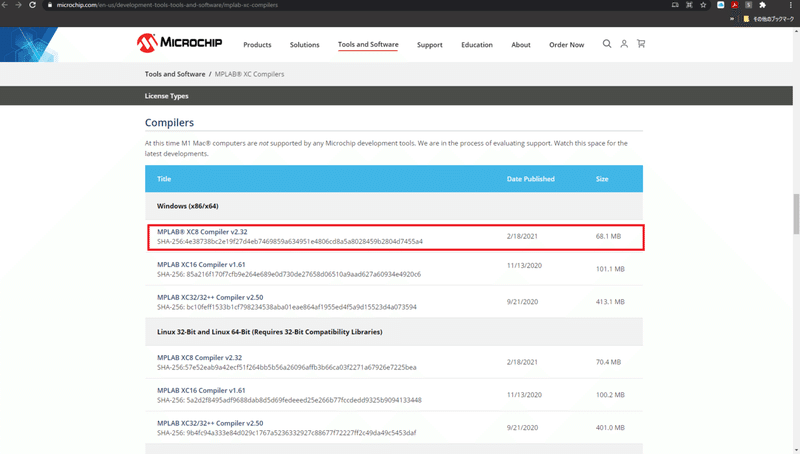
Task: Click the page vertical scrollbar thumb
Action: tap(796, 213)
